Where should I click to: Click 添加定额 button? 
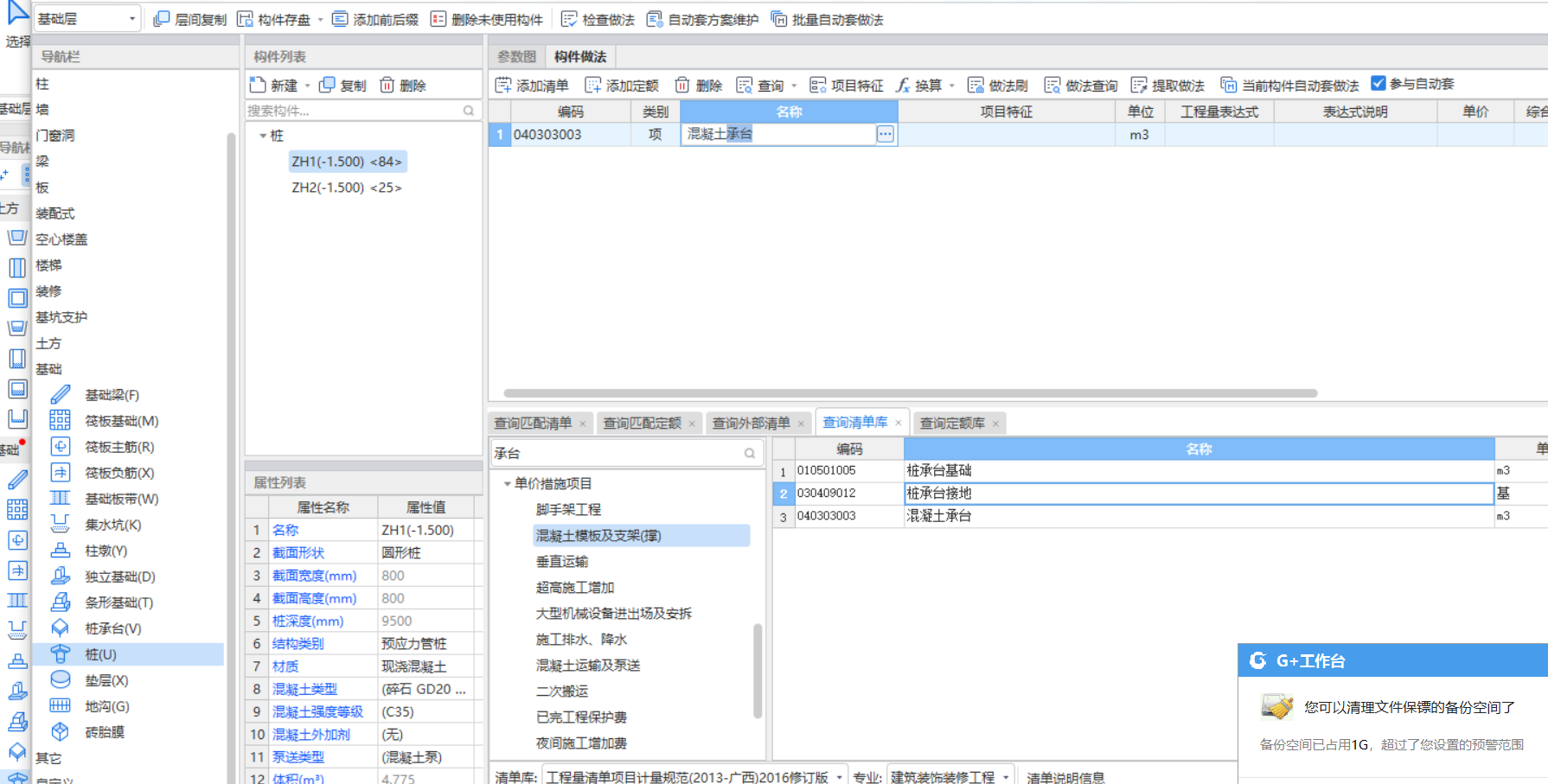[622, 85]
